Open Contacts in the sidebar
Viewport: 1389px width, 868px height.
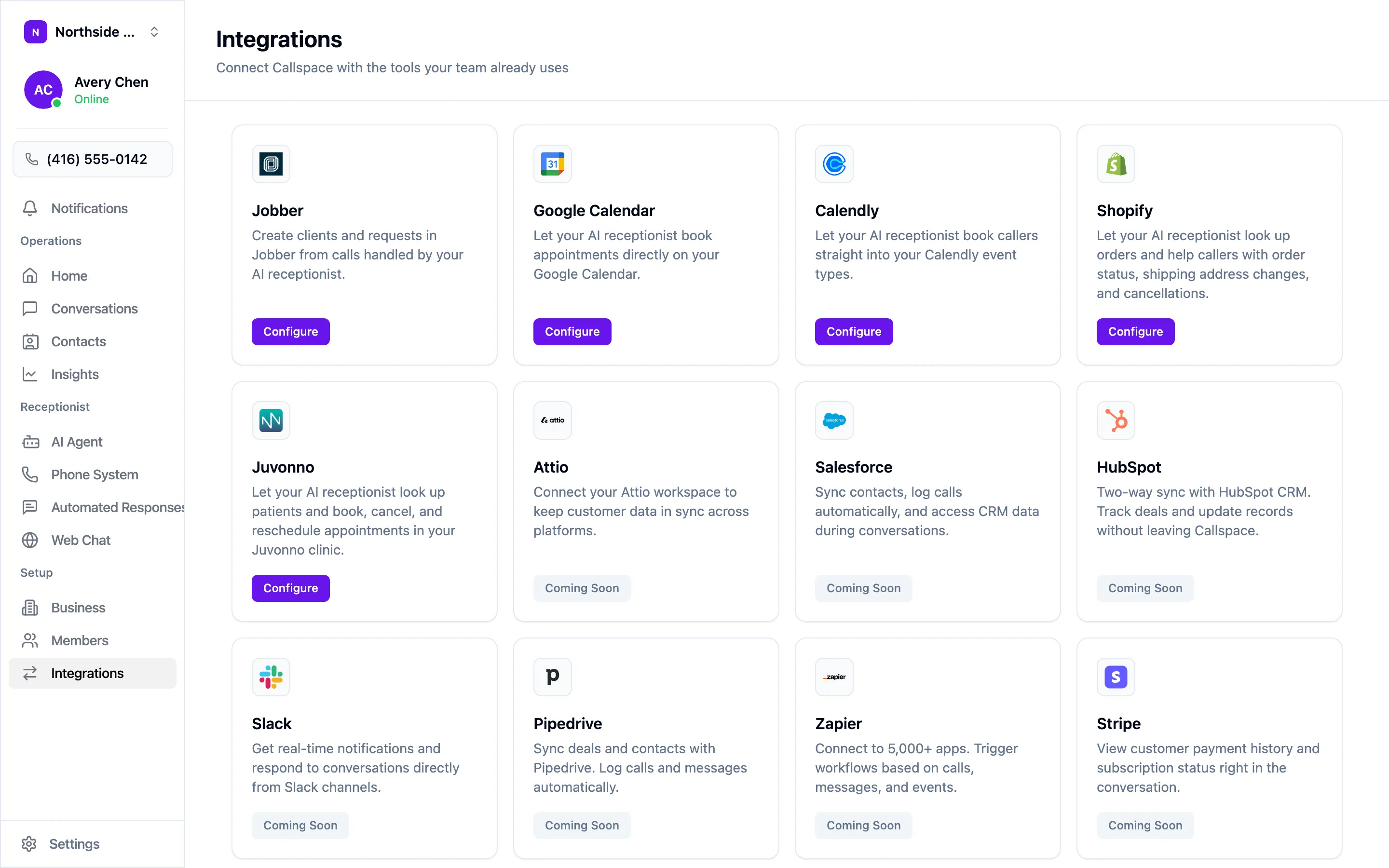tap(93, 341)
